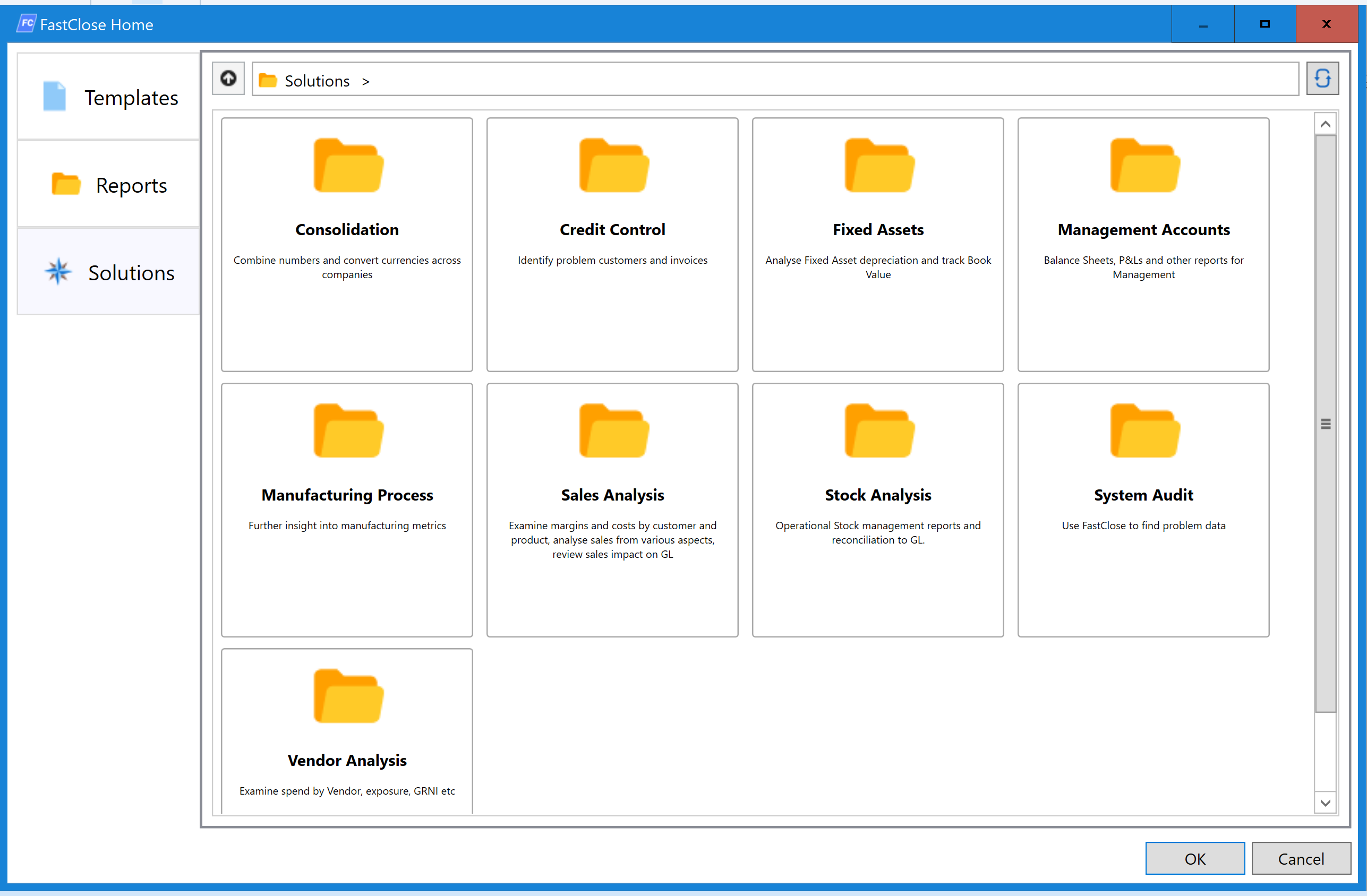Click the vertical scrollbar thumb

1326,424
